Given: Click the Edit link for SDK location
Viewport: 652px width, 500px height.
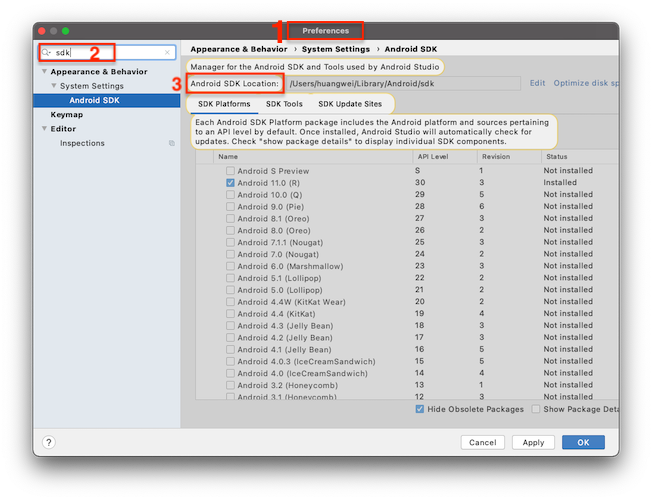Looking at the screenshot, I should click(x=537, y=84).
